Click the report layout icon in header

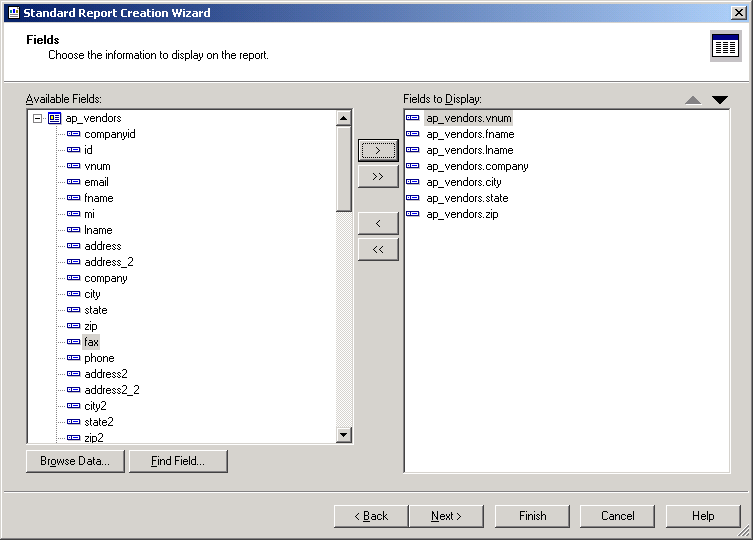pyautogui.click(x=725, y=46)
